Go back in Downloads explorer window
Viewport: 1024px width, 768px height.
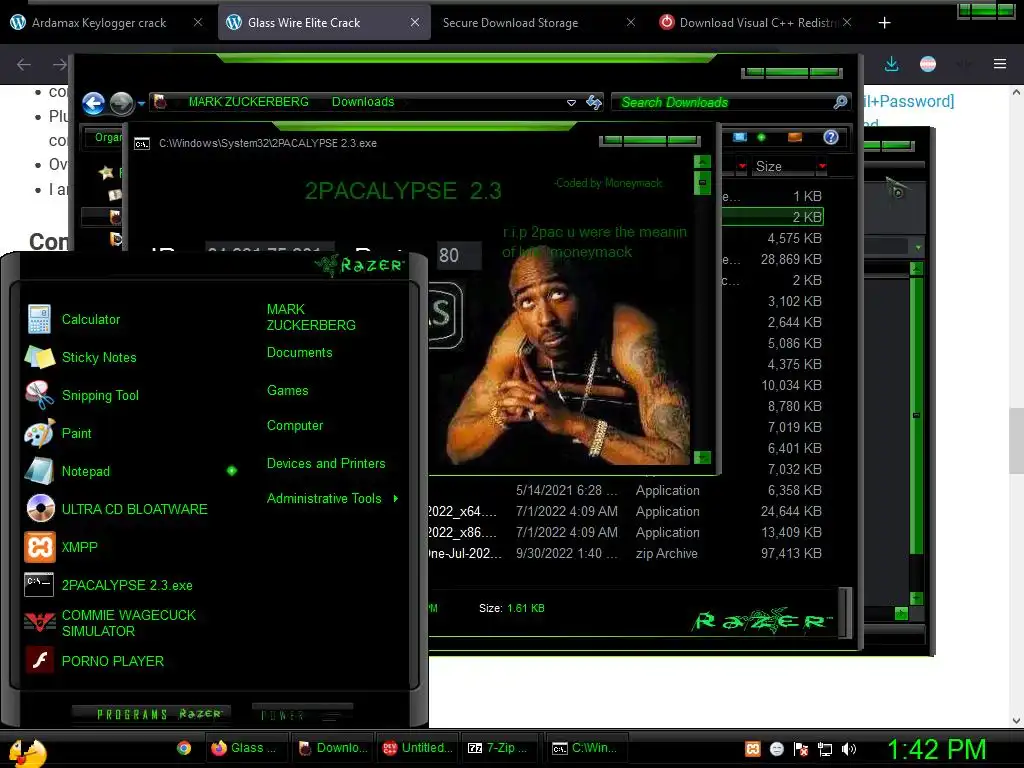(x=93, y=103)
